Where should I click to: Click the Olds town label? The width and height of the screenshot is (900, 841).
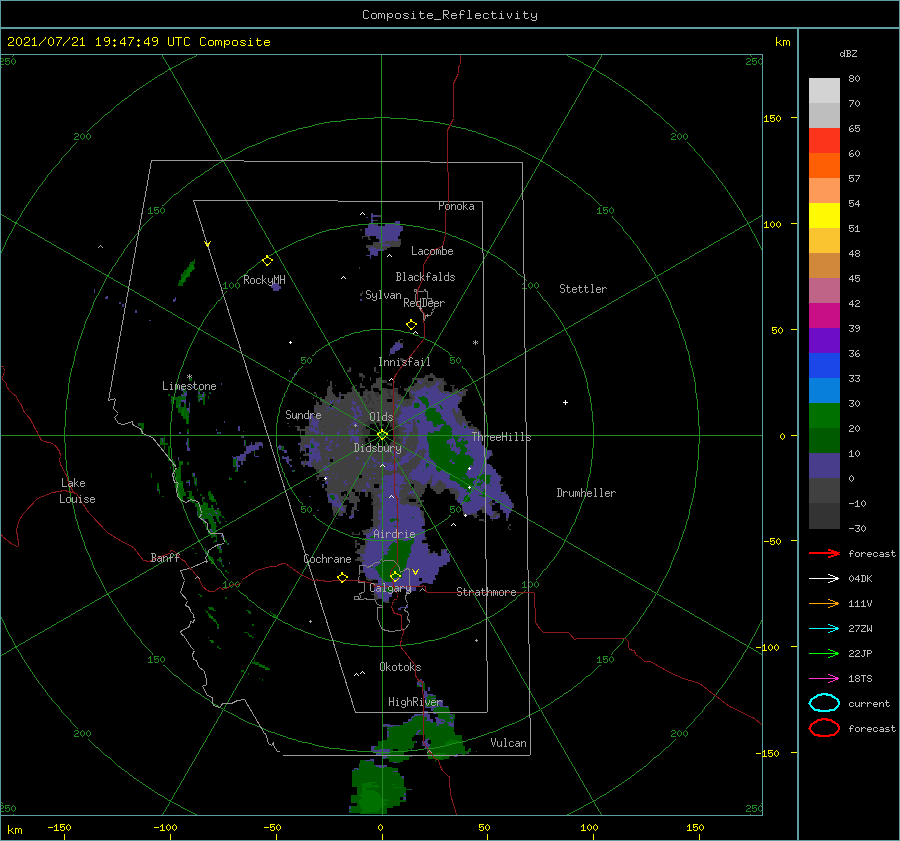[381, 417]
